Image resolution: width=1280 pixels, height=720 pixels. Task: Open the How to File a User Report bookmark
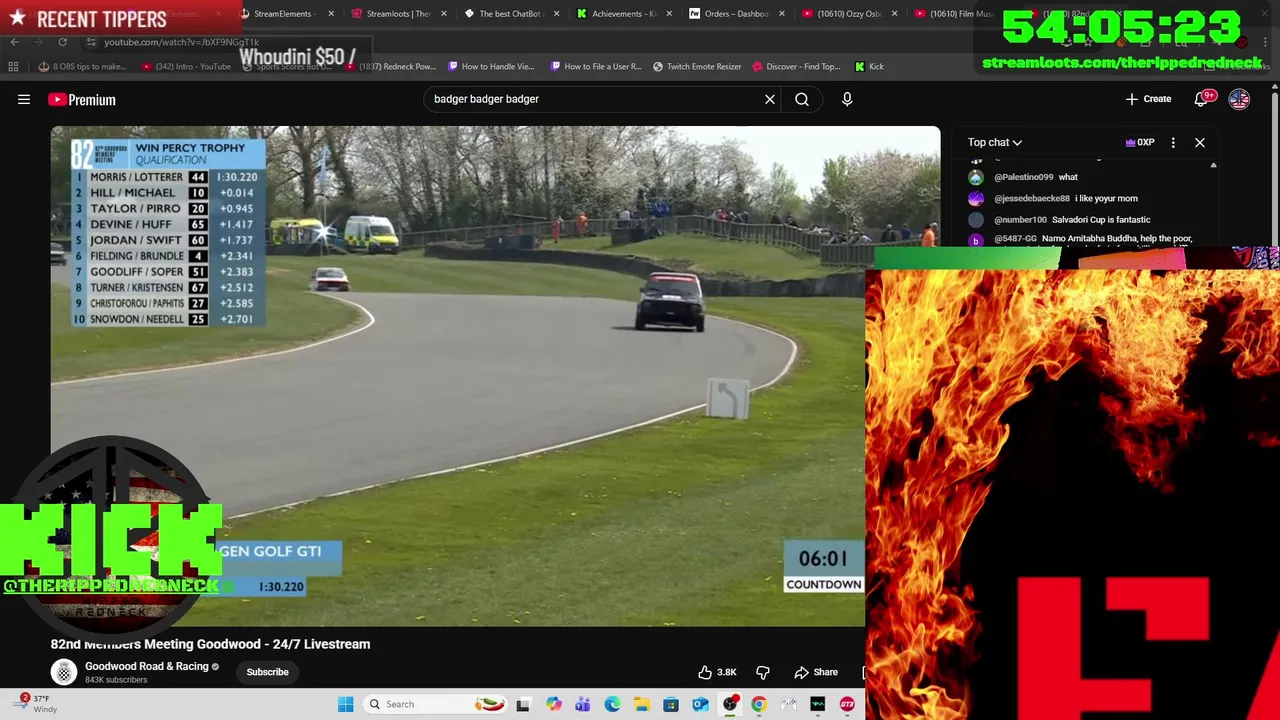coord(595,66)
